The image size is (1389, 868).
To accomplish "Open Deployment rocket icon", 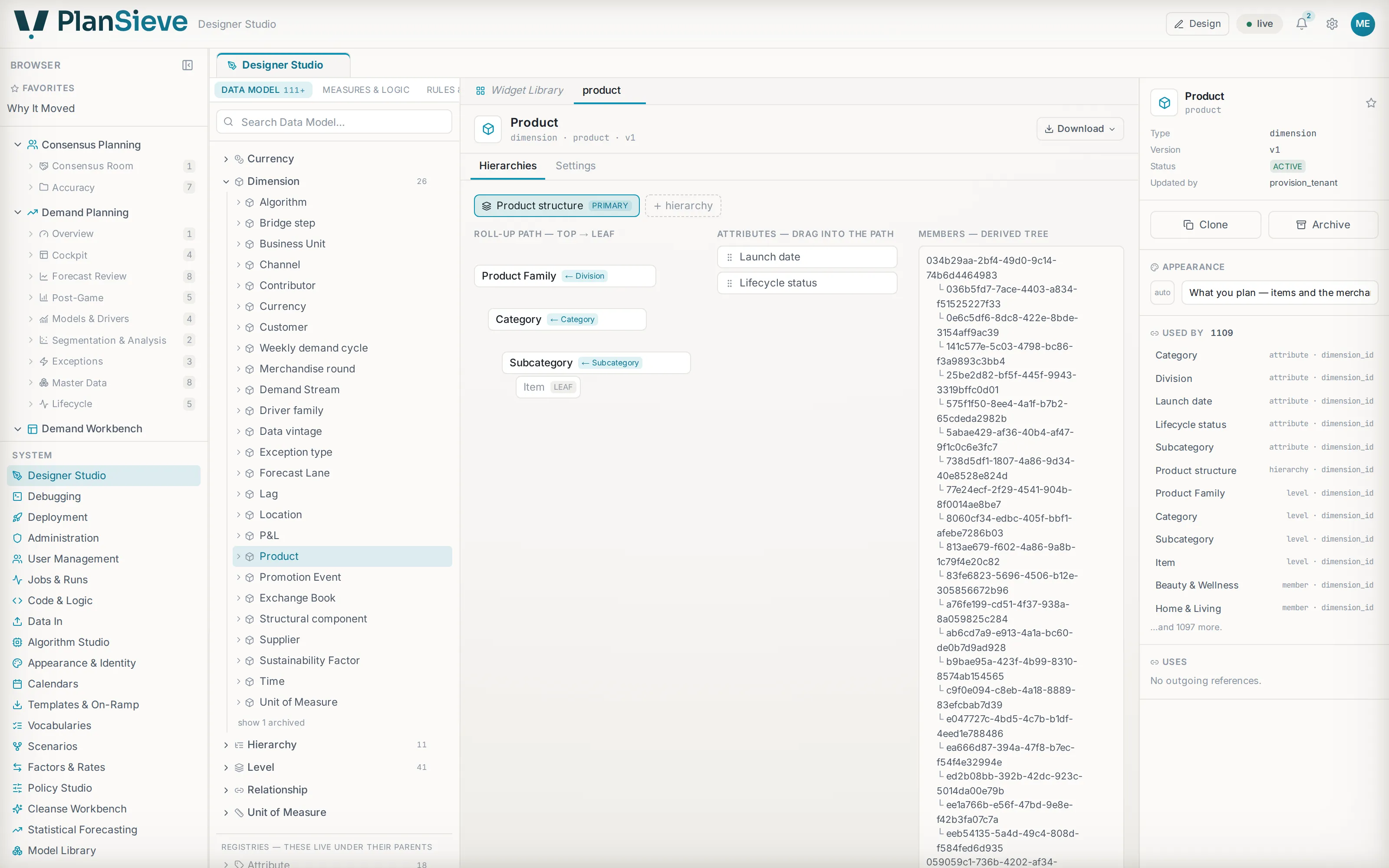I will tap(17, 516).
